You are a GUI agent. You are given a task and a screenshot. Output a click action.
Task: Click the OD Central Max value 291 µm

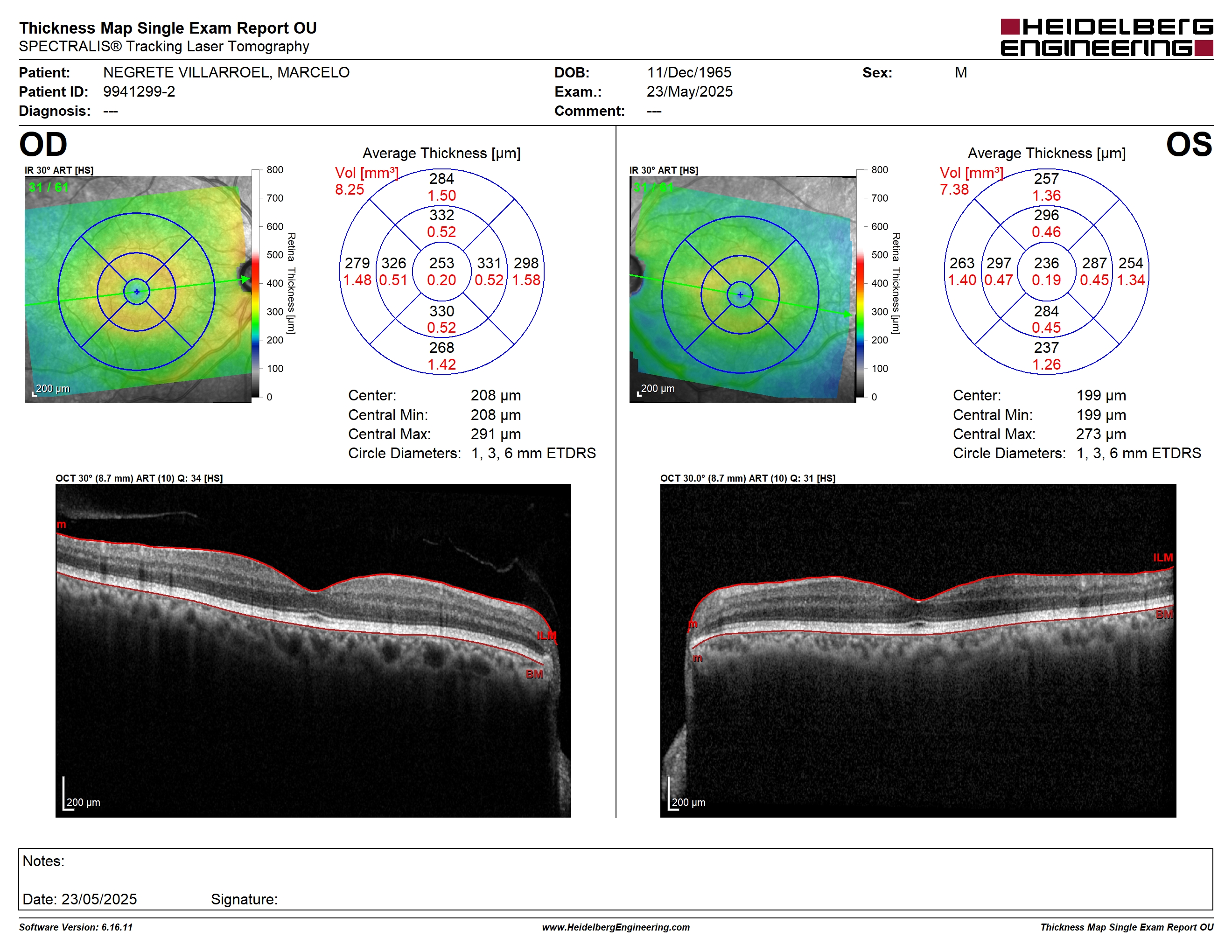[x=496, y=434]
